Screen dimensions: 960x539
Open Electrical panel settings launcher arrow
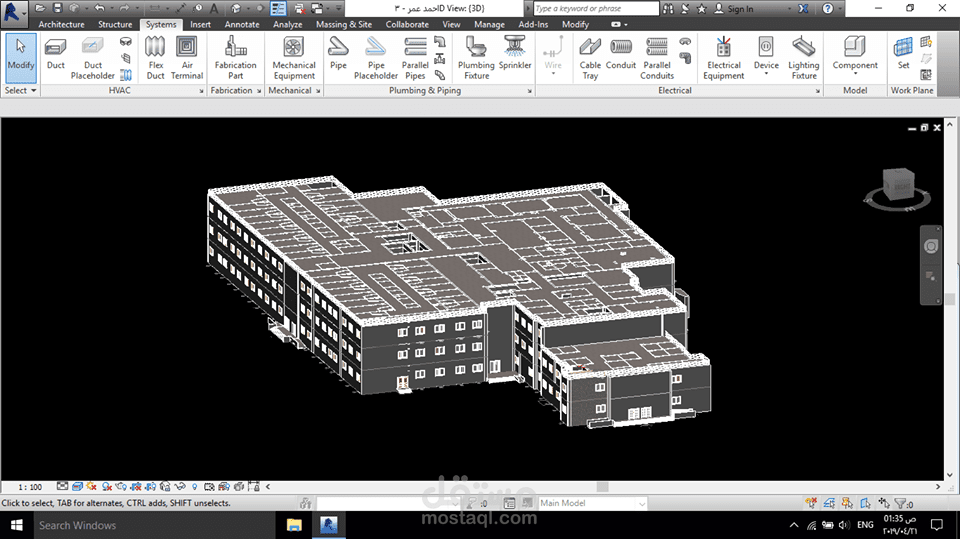[x=817, y=91]
